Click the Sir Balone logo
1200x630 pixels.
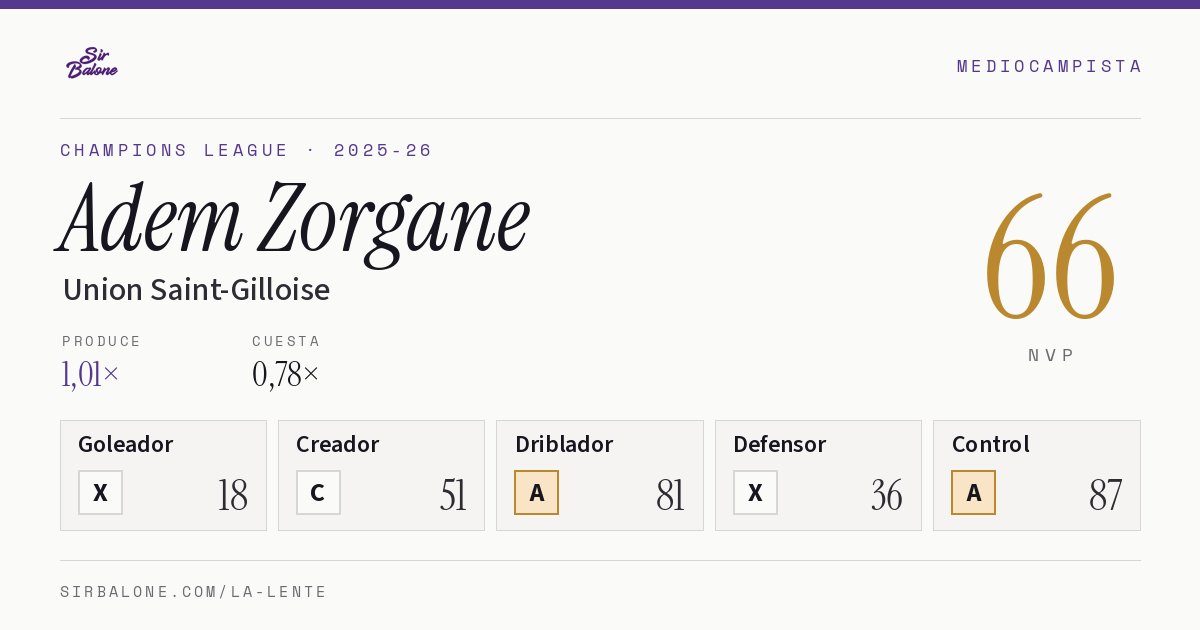pos(92,63)
